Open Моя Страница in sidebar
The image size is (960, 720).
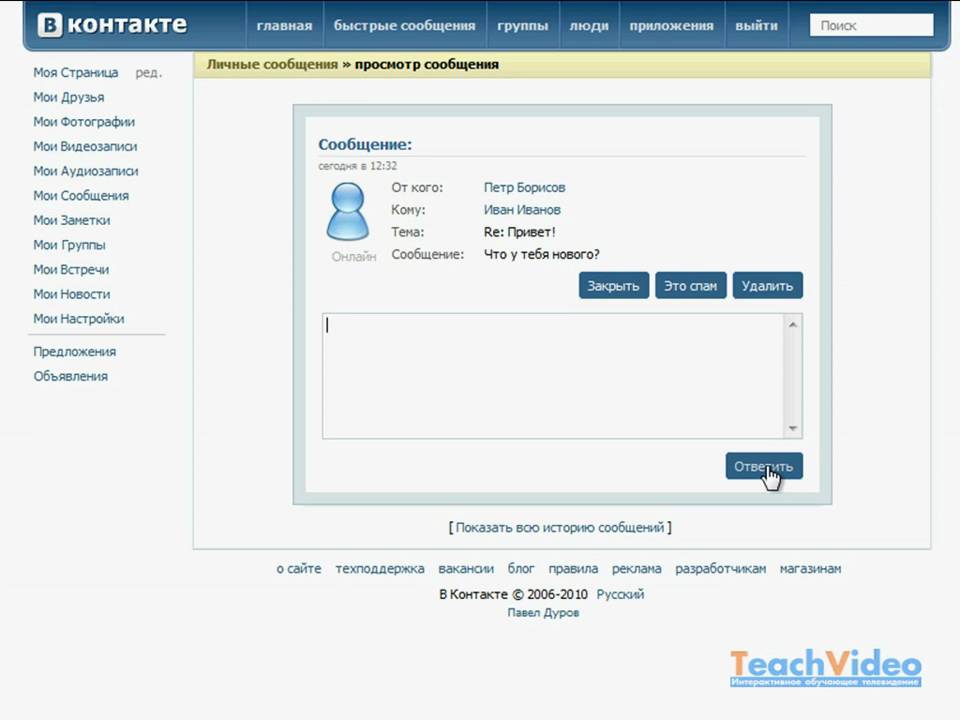pyautogui.click(x=75, y=72)
